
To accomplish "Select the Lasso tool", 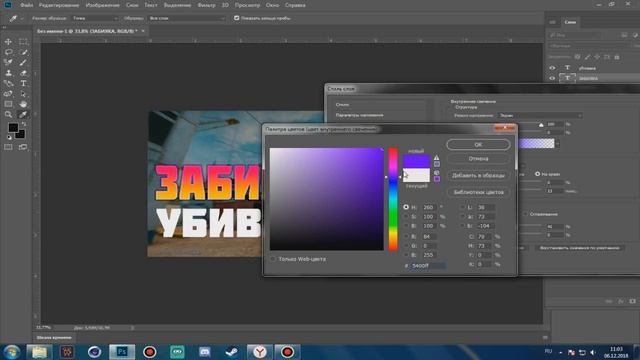I will point(8,52).
